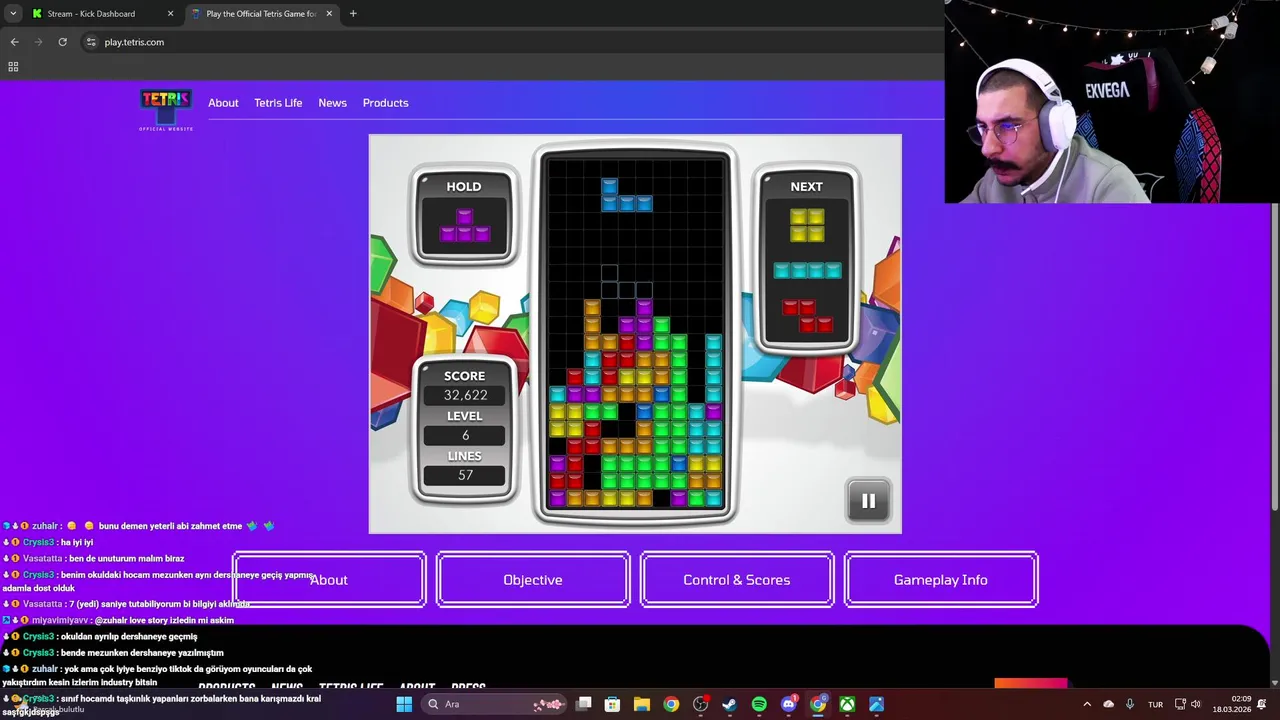Image resolution: width=1280 pixels, height=720 pixels.
Task: Click the Tetris official website logo
Action: pos(166,110)
